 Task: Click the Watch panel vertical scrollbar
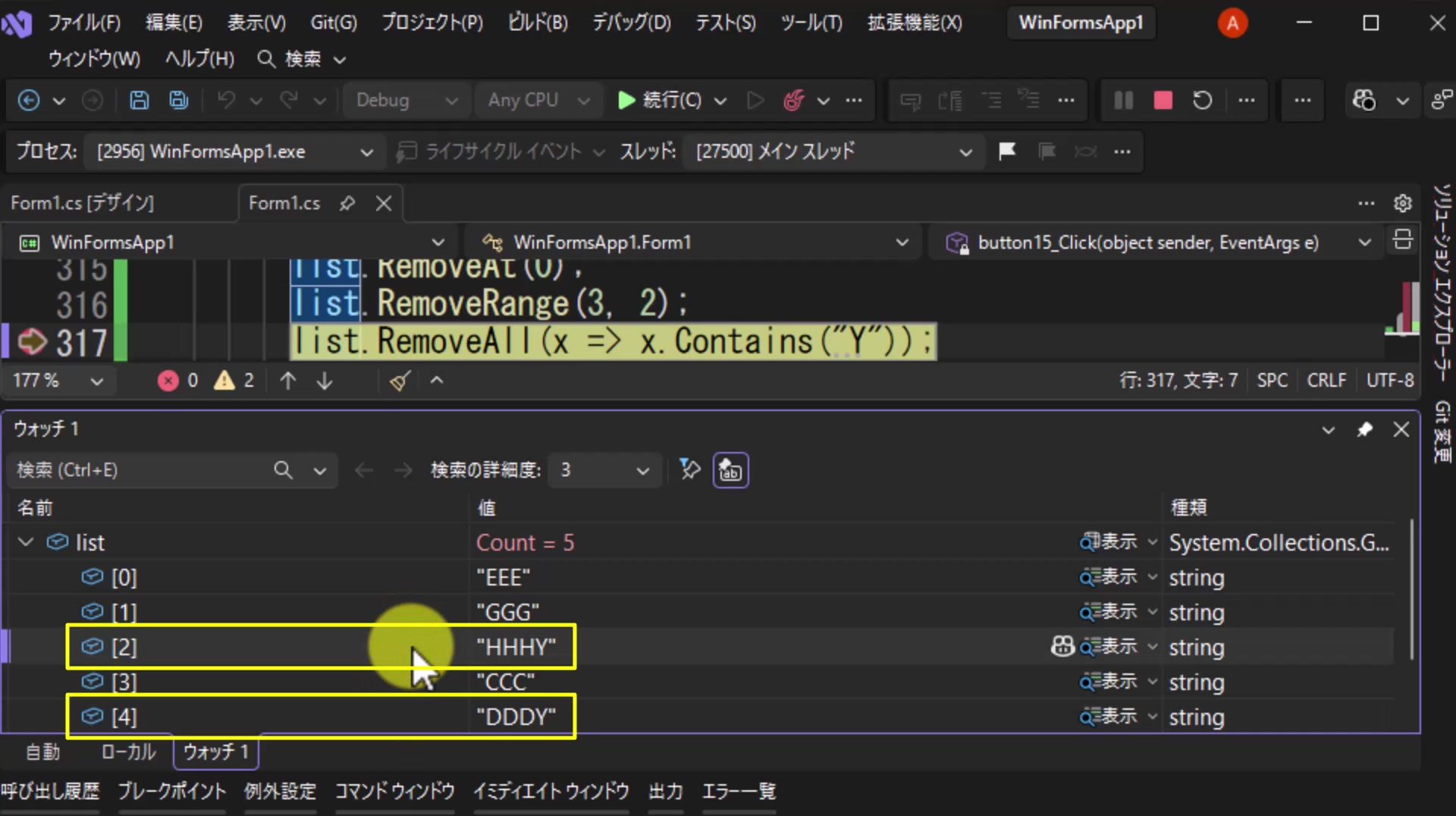point(1411,589)
